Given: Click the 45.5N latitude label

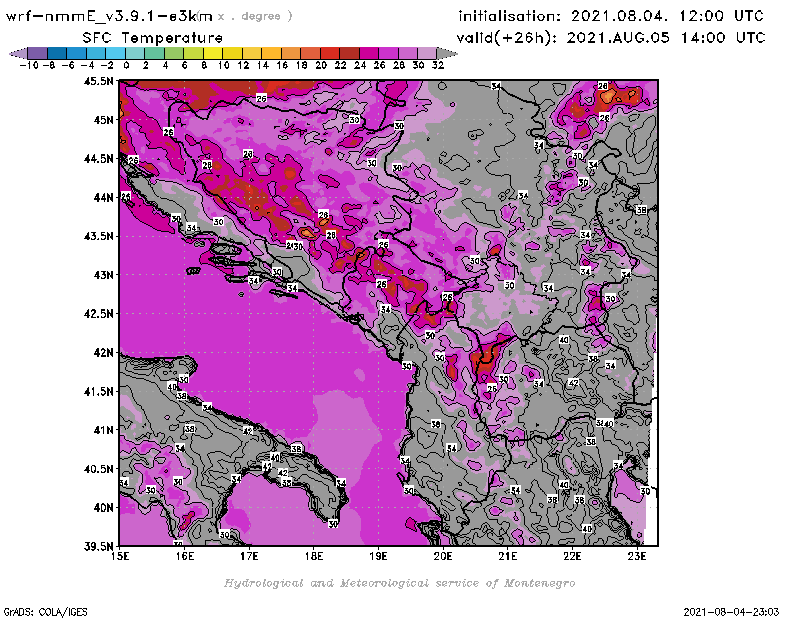Looking at the screenshot, I should tap(98, 81).
